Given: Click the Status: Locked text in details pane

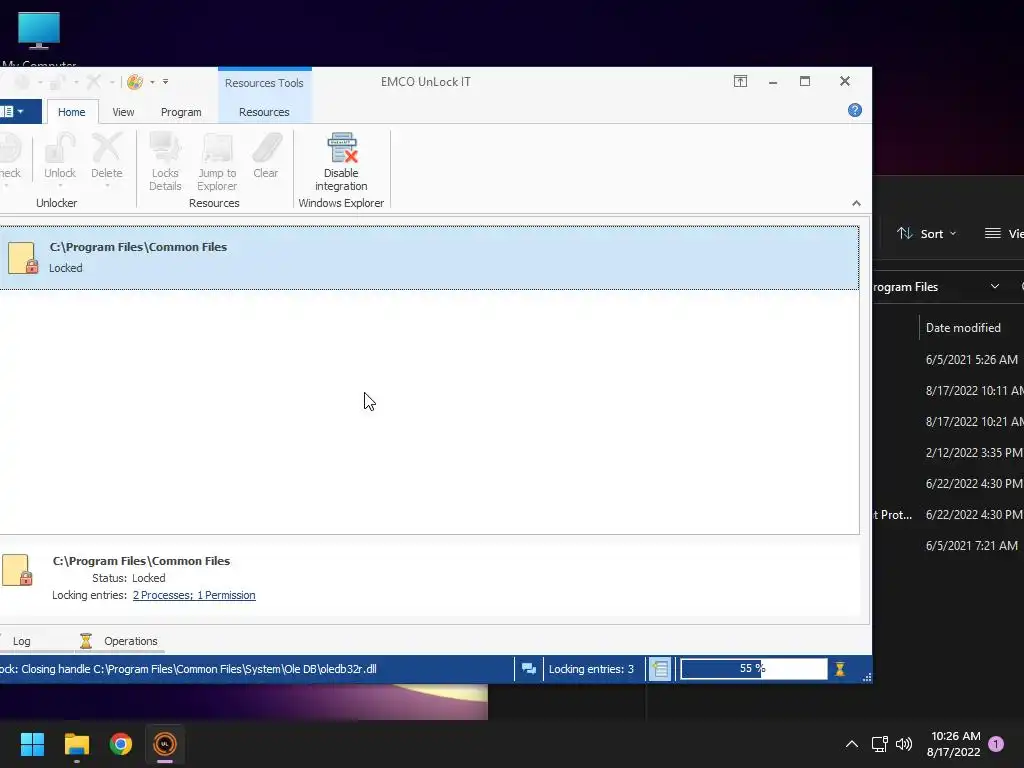Looking at the screenshot, I should click(129, 578).
